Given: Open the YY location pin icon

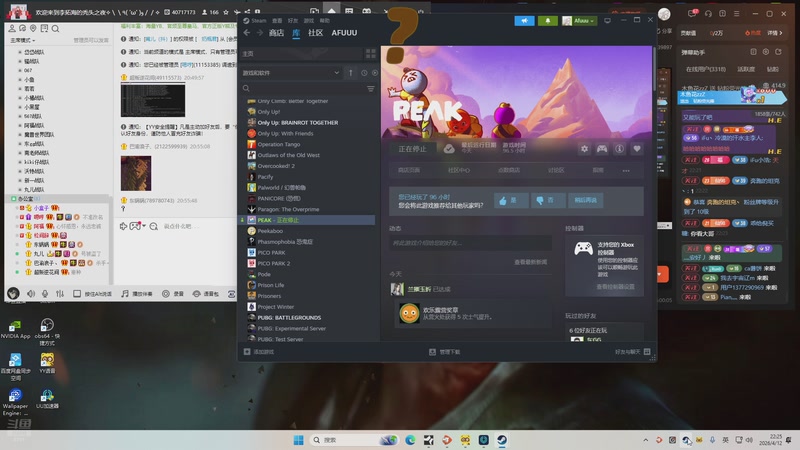Looking at the screenshot, I should pyautogui.click(x=33, y=29).
